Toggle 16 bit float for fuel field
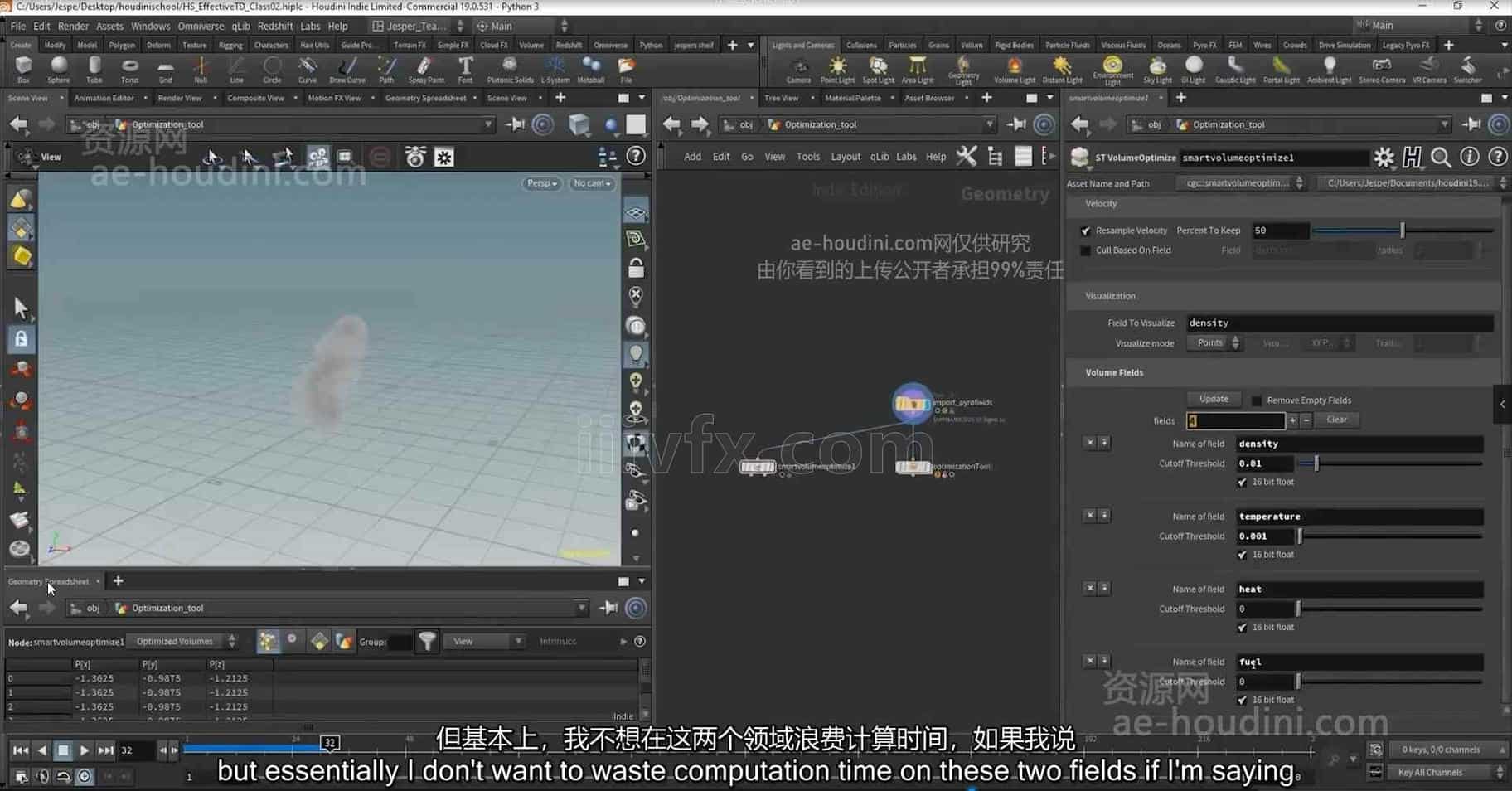This screenshot has height=791, width=1512. click(x=1242, y=701)
